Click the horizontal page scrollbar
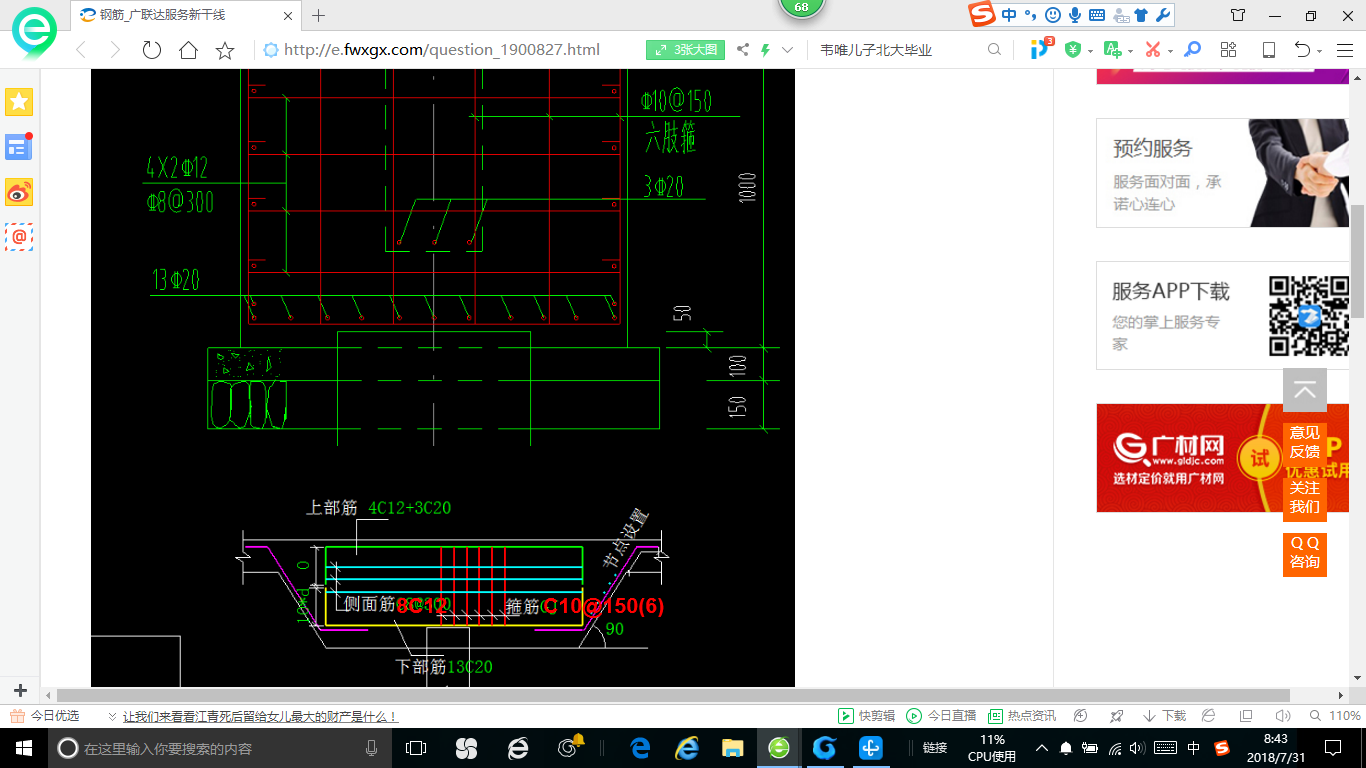Image resolution: width=1366 pixels, height=768 pixels. pos(673,695)
